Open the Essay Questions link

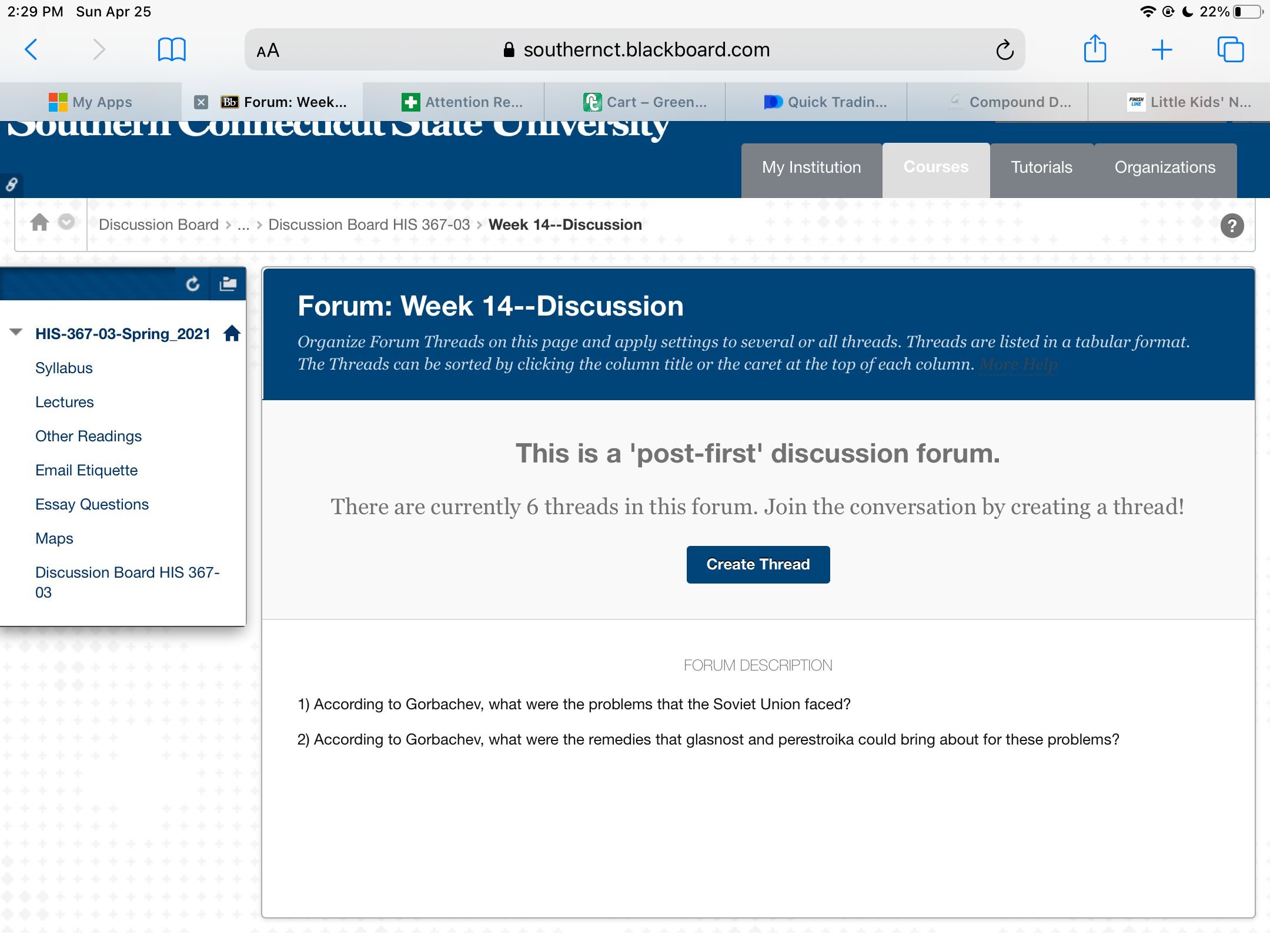click(x=92, y=504)
